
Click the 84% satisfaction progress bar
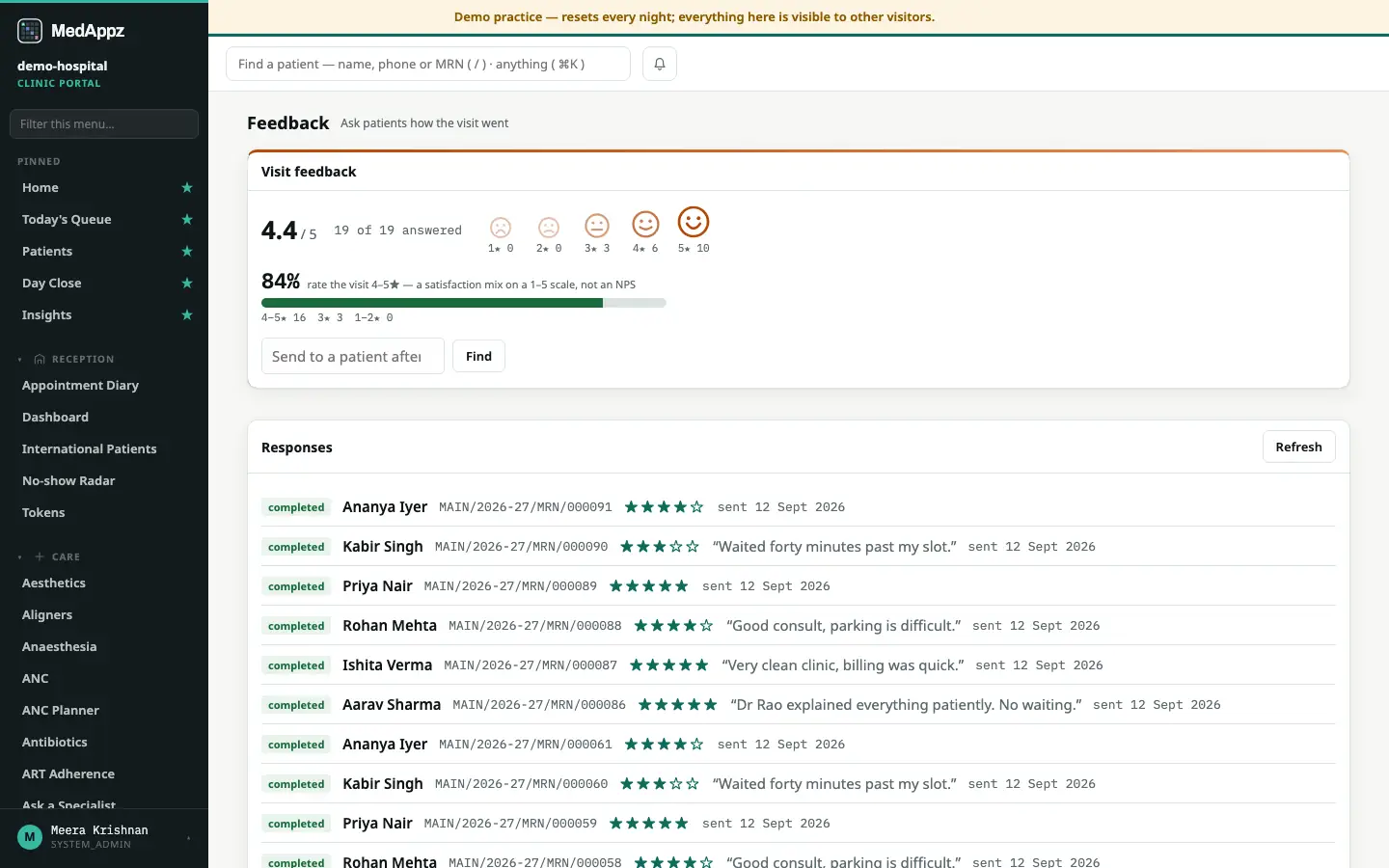pyautogui.click(x=464, y=303)
